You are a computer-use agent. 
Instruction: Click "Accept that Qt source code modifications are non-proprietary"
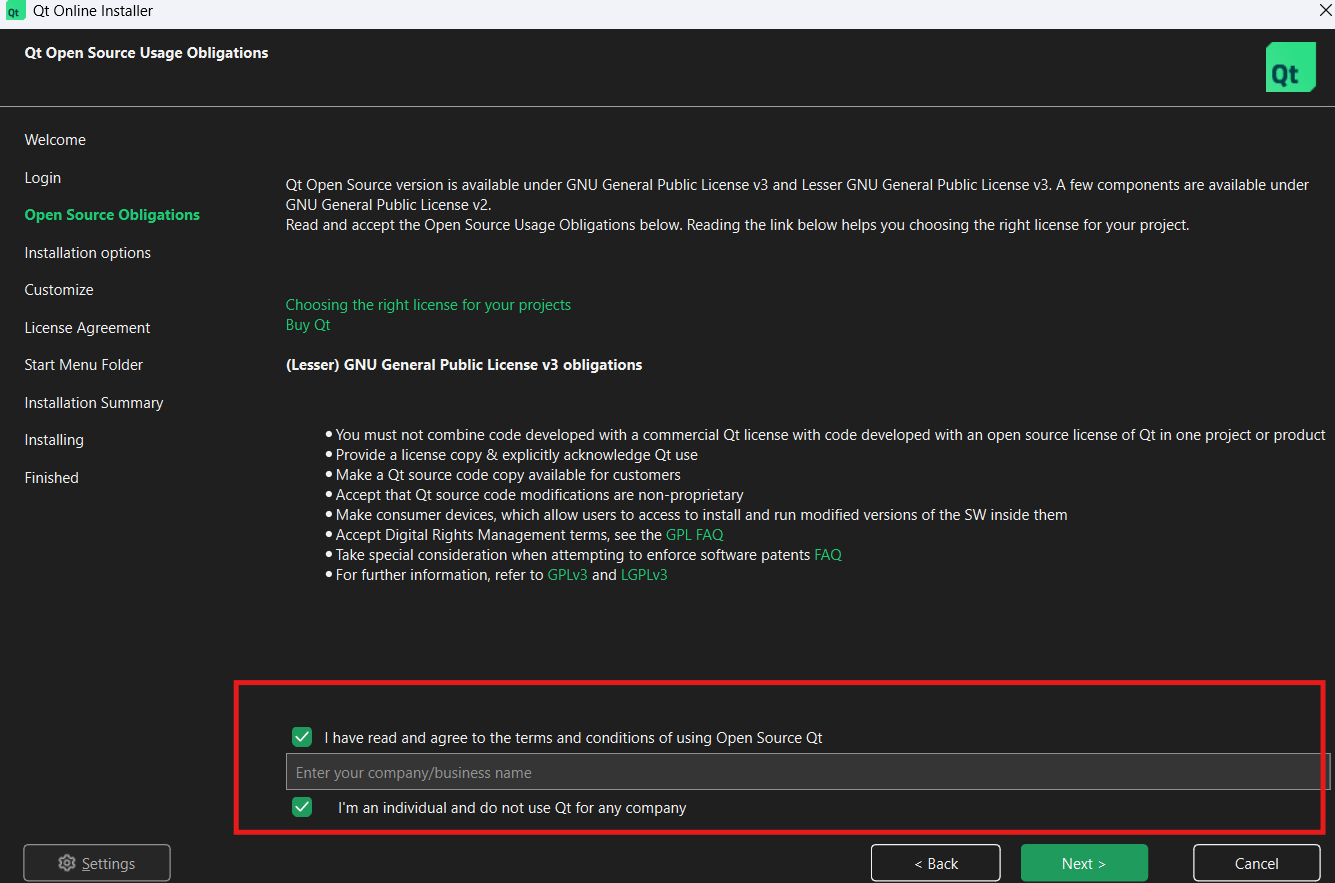pyautogui.click(x=540, y=495)
